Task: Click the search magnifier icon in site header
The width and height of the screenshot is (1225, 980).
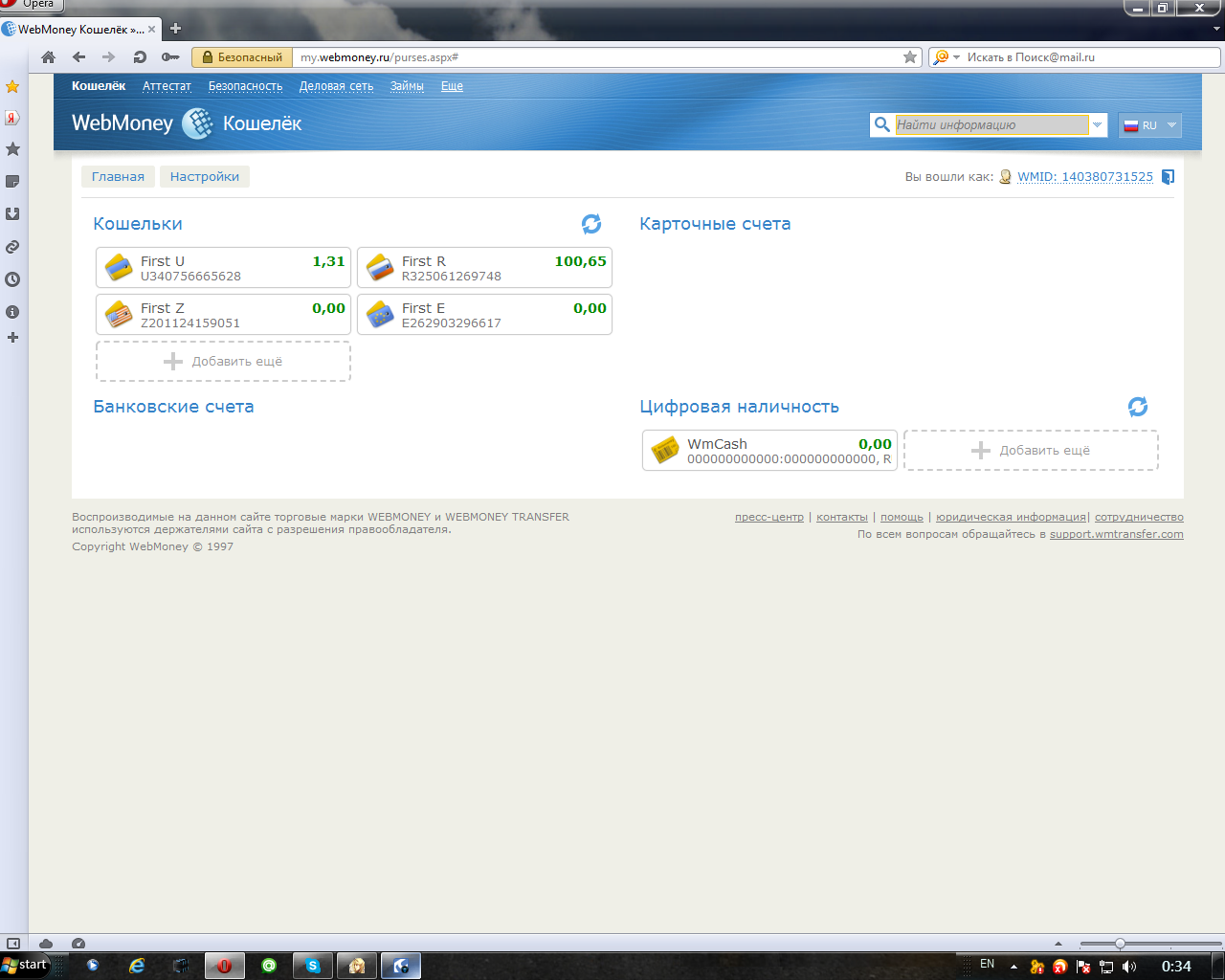Action: (x=882, y=124)
